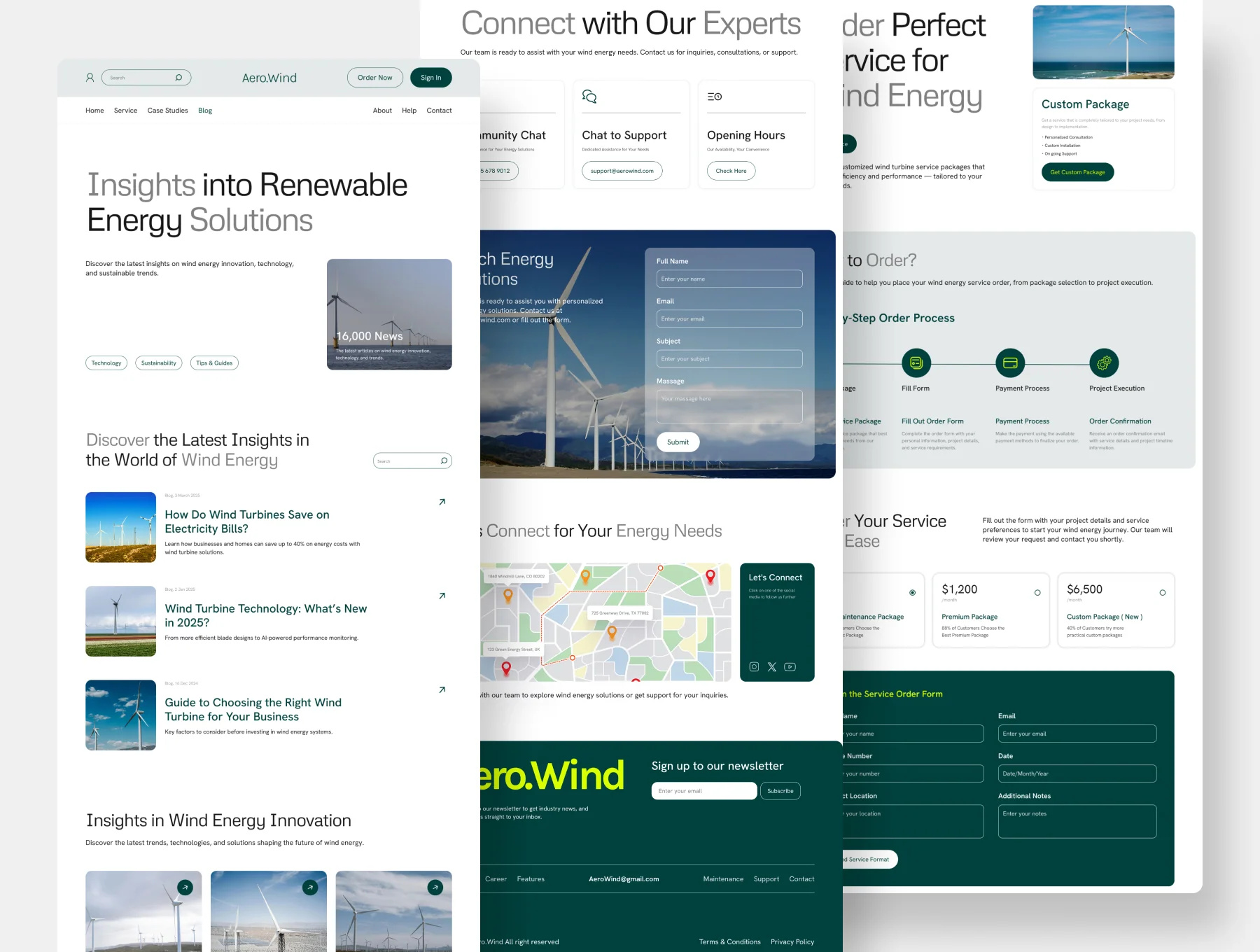Select the Technology tag
The height and width of the screenshot is (952, 1260).
106,363
